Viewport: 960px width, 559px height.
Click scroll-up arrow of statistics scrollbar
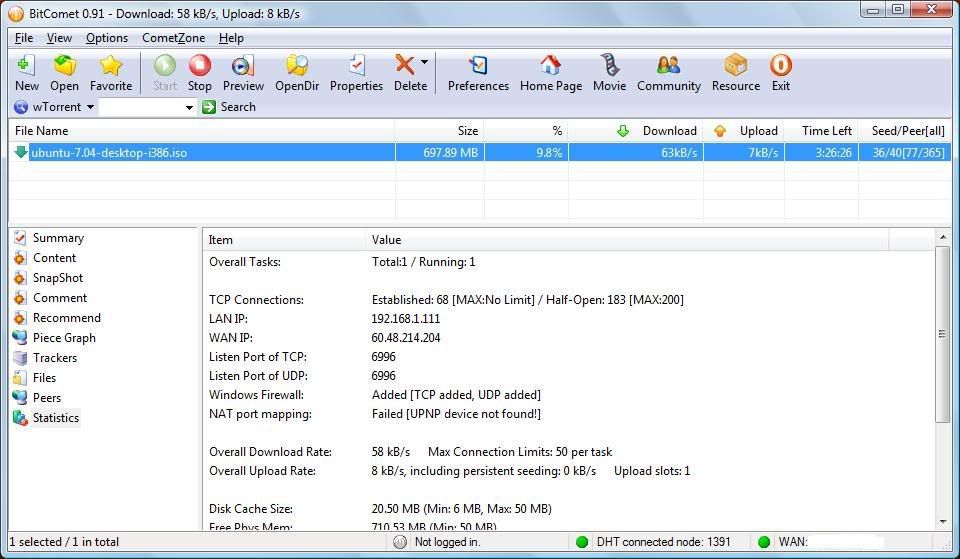click(x=943, y=238)
